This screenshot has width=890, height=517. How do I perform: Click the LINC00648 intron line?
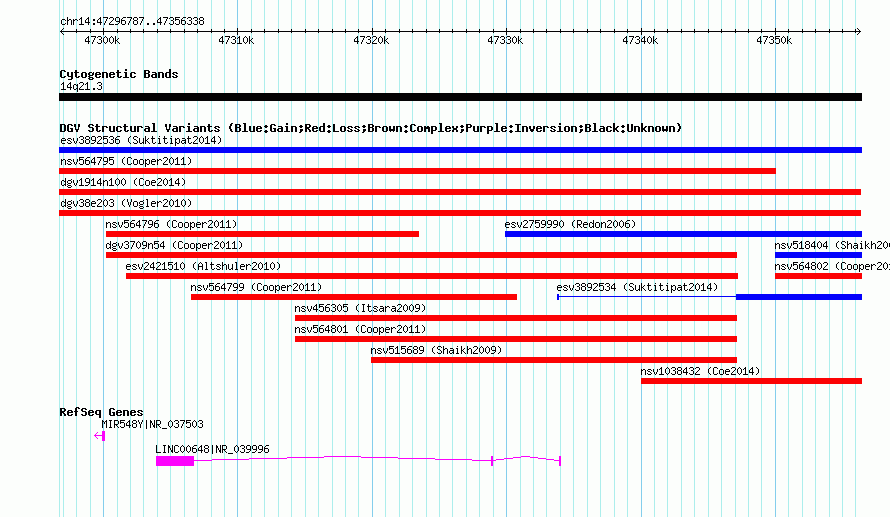pos(343,457)
